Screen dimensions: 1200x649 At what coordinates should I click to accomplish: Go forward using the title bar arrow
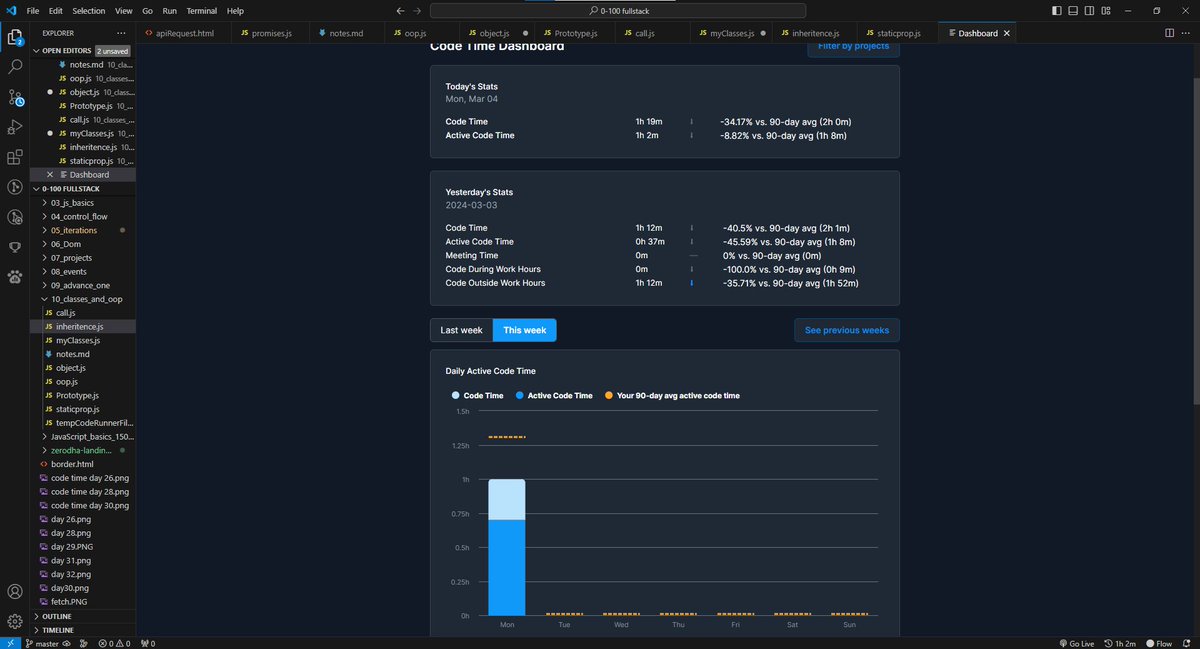418,10
